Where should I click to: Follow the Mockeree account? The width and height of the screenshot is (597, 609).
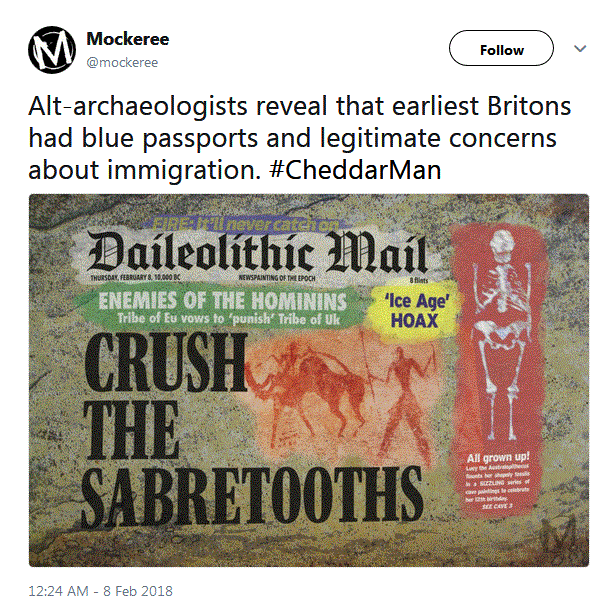[x=501, y=48]
